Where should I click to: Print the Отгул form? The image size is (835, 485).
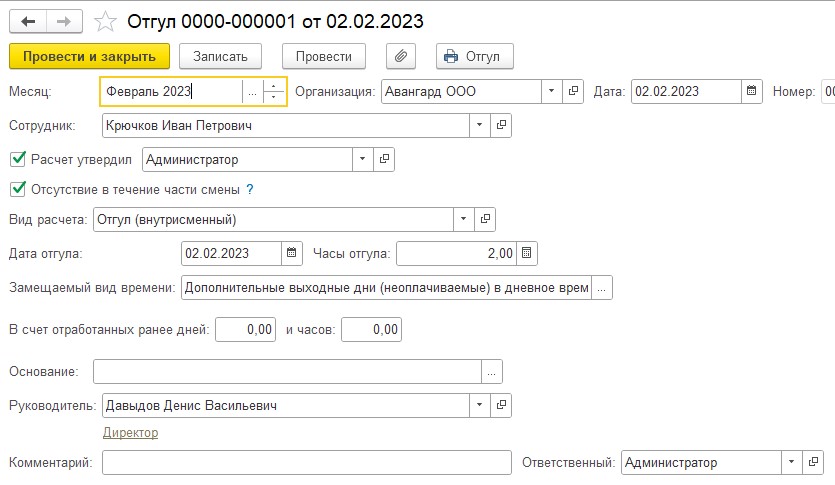point(474,56)
